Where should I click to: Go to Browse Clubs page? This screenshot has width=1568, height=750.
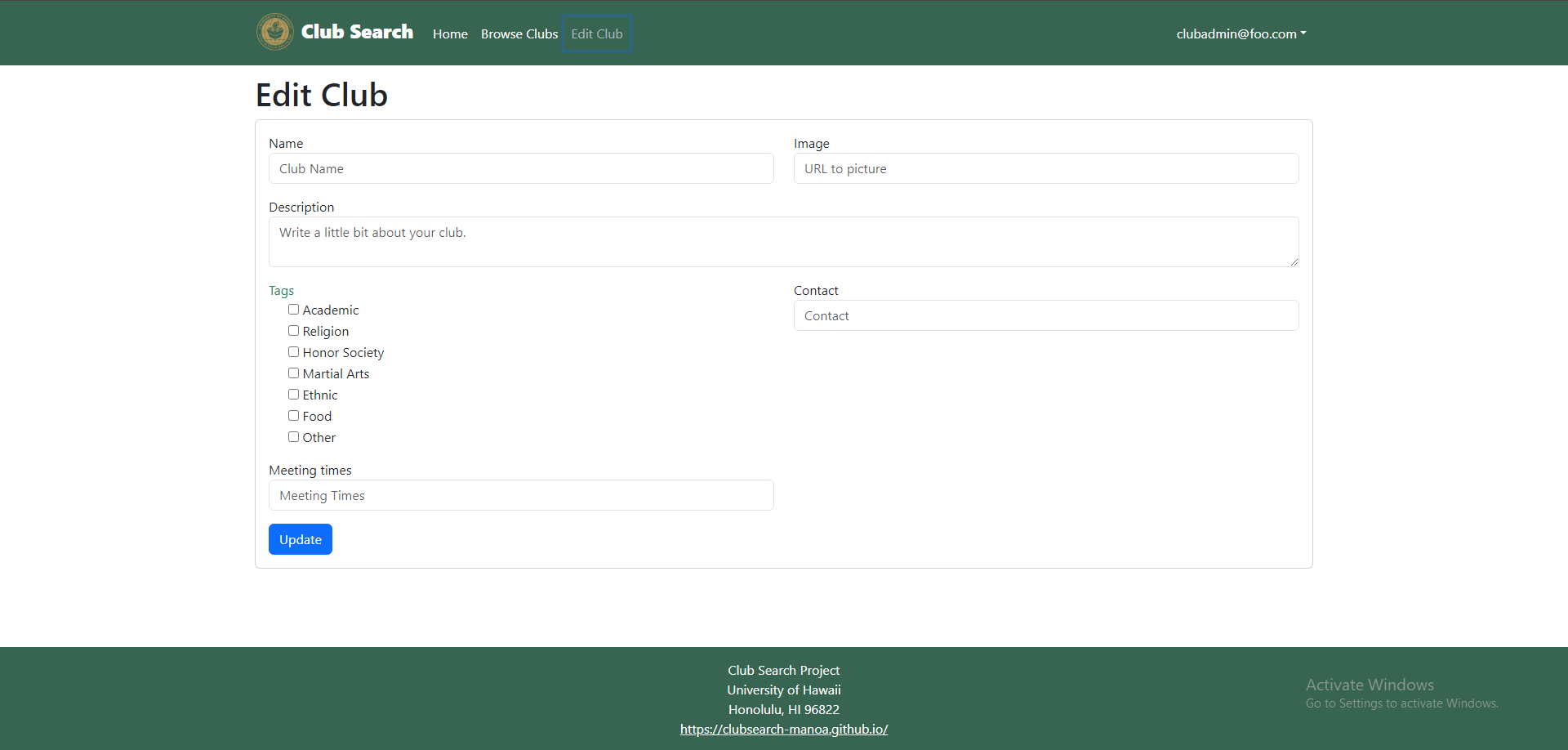pos(519,33)
